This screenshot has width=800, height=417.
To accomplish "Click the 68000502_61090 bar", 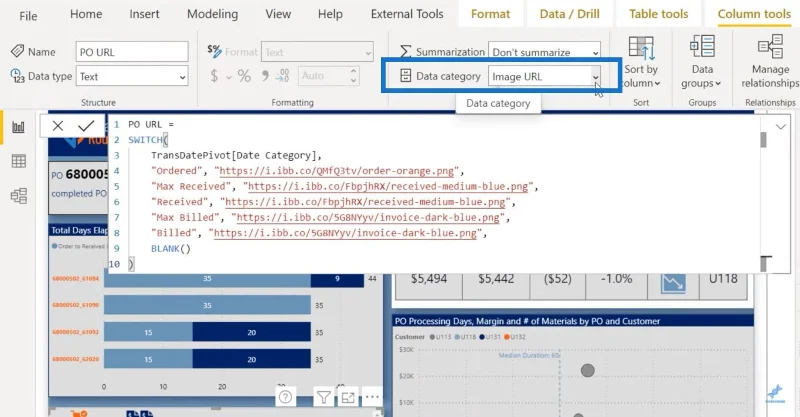I will (x=207, y=305).
